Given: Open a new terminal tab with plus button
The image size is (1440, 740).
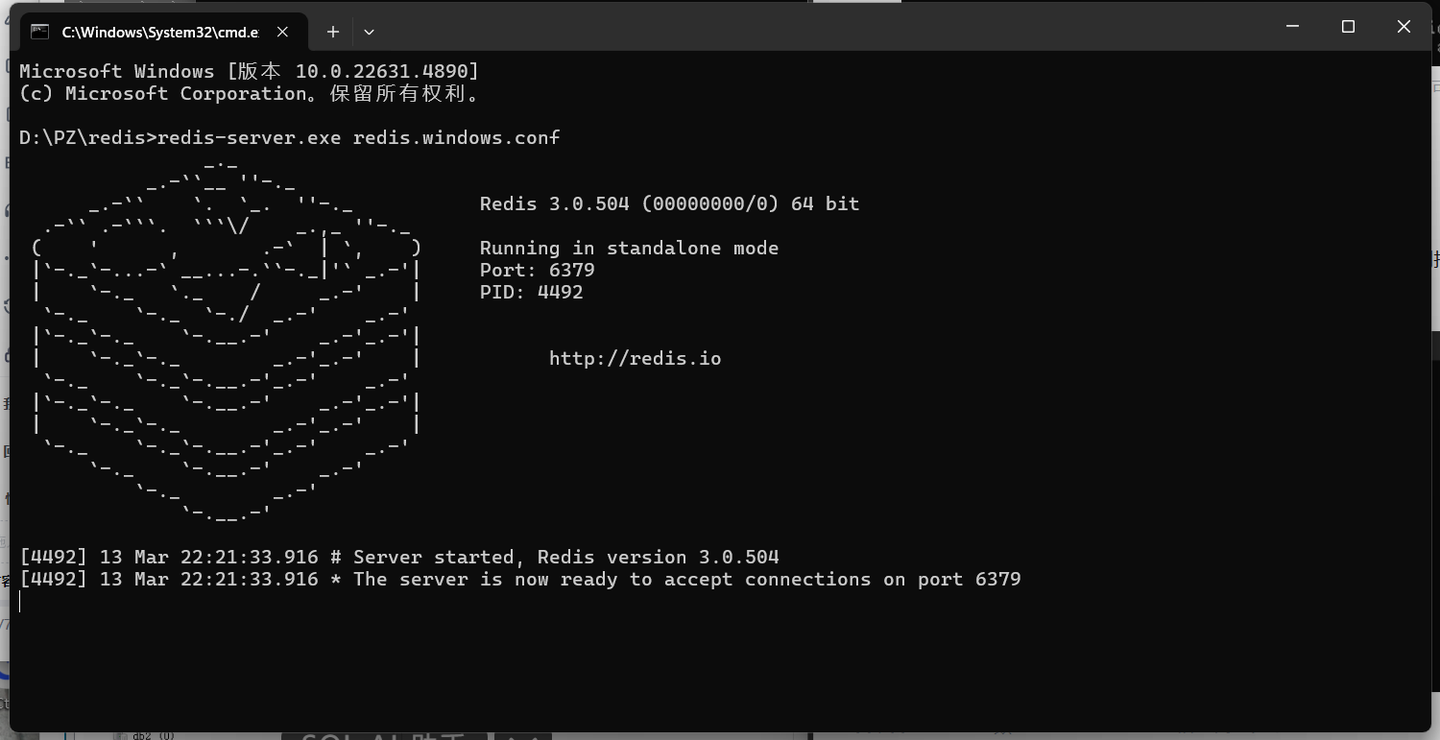Looking at the screenshot, I should tap(332, 31).
